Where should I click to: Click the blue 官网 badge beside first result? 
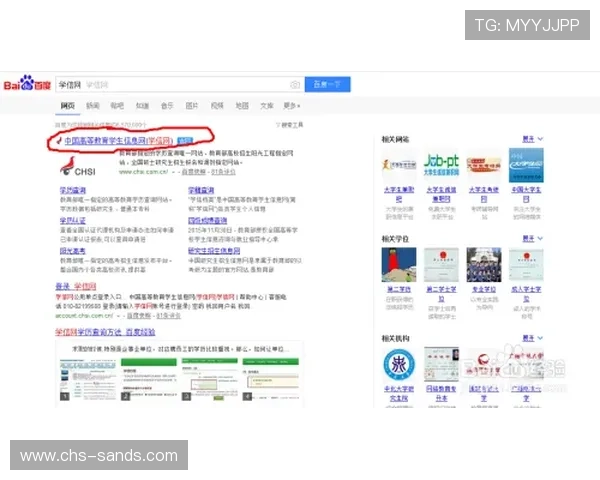[x=185, y=141]
